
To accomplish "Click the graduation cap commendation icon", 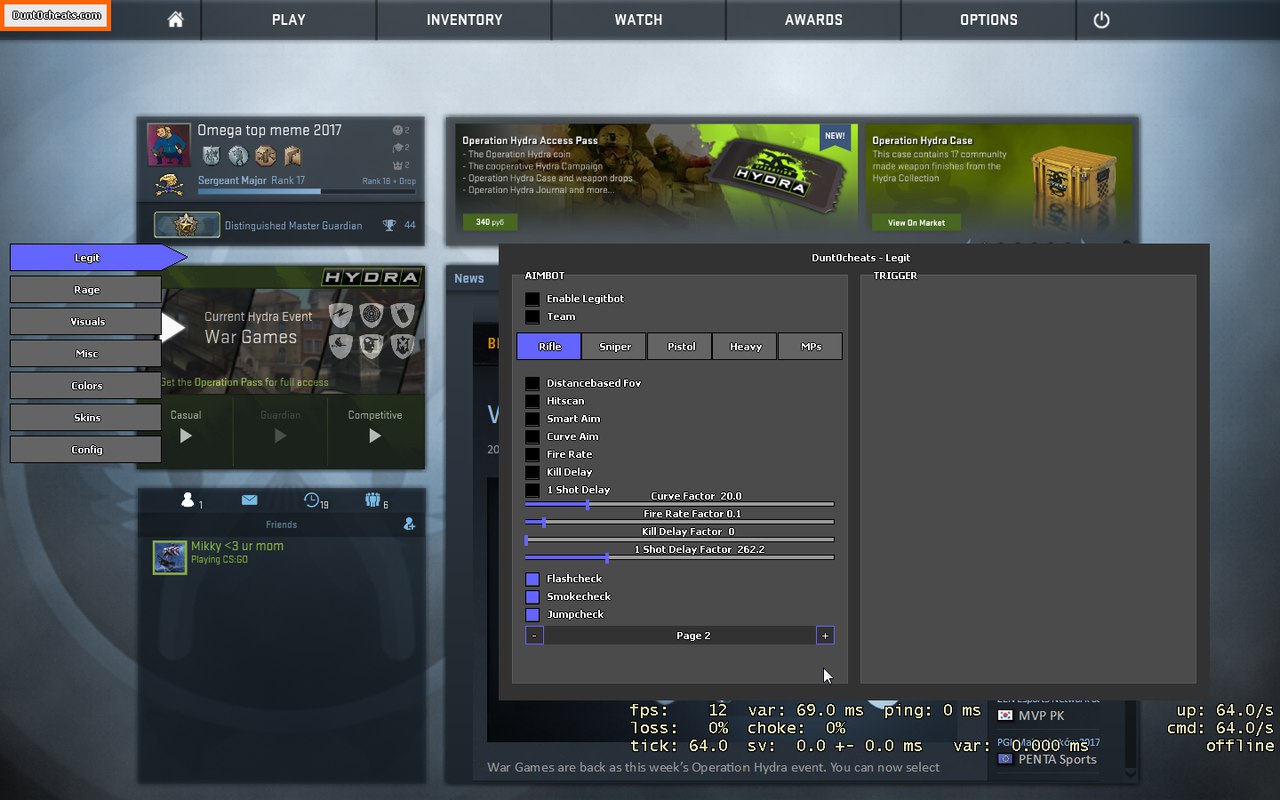I will (397, 148).
